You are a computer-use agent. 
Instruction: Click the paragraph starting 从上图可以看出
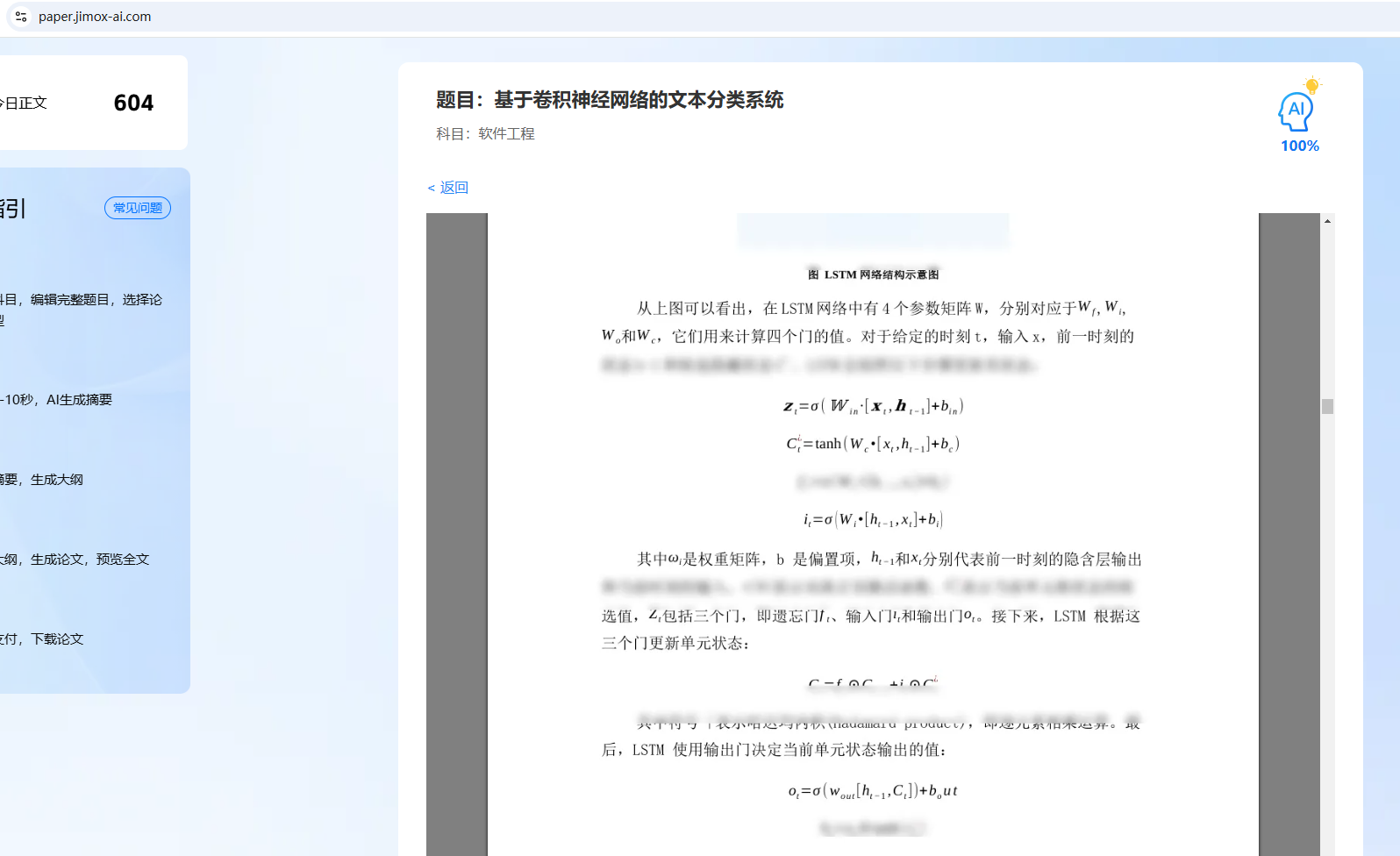868,336
